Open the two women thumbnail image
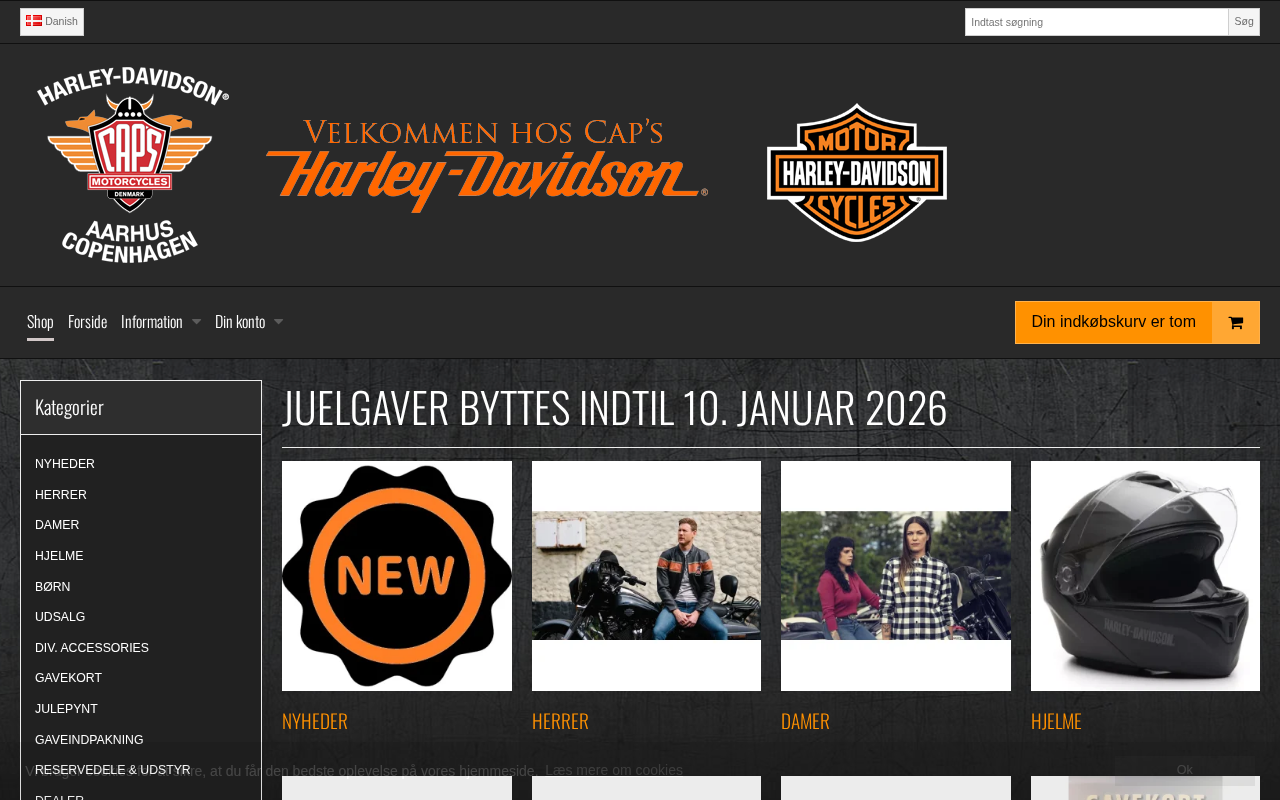This screenshot has height=800, width=1280. 896,576
